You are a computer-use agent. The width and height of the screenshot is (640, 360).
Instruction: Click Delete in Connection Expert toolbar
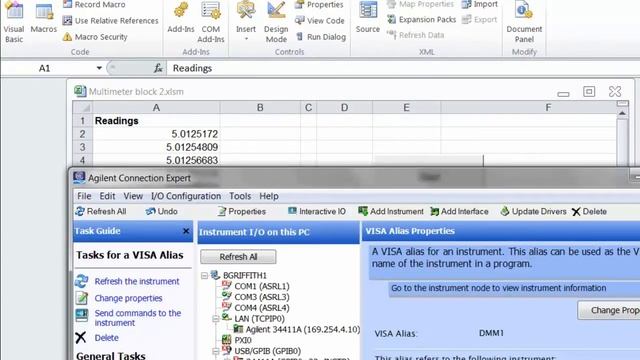point(589,211)
